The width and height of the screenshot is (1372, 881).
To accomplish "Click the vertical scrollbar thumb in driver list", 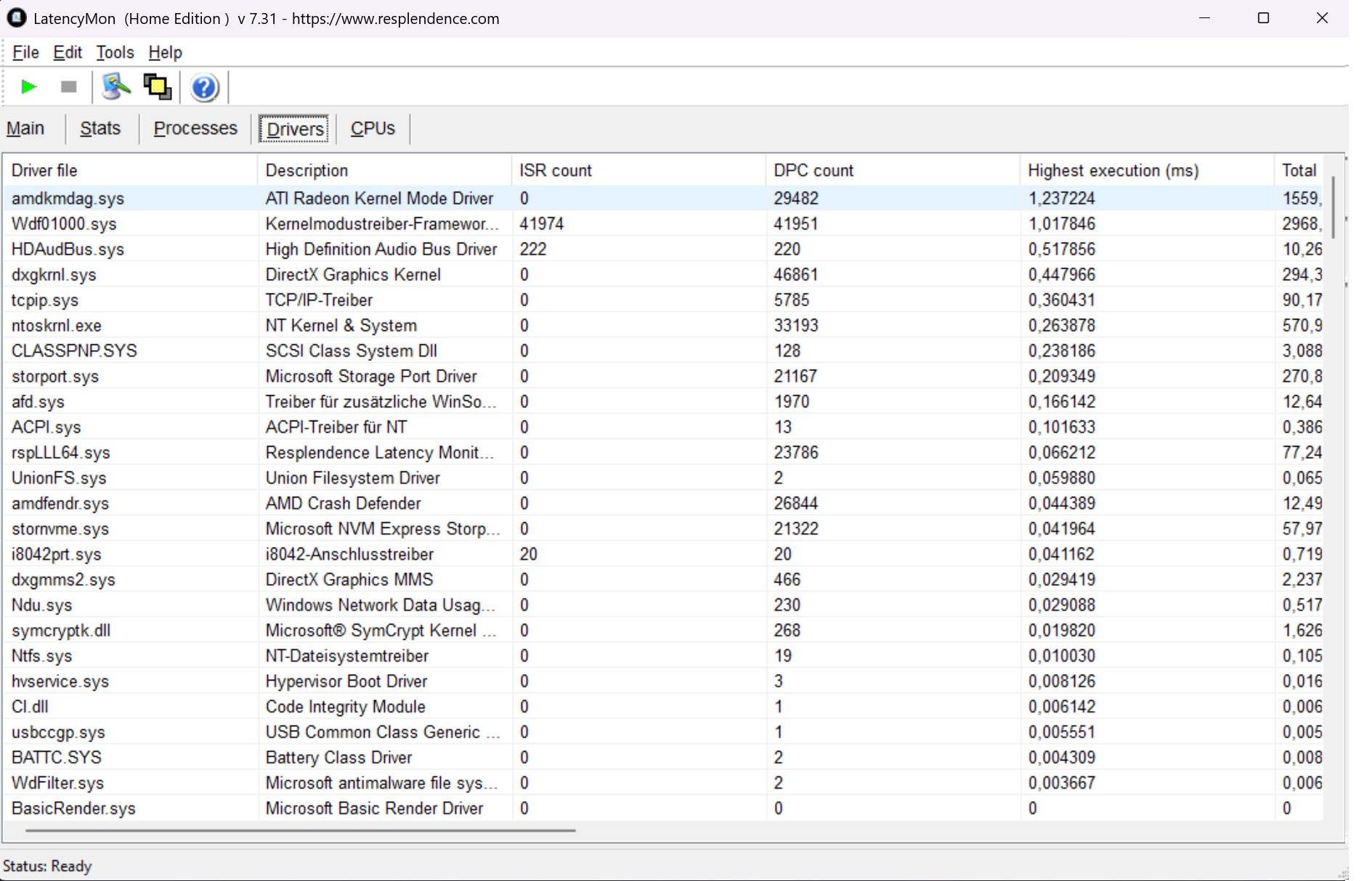I will pos(1333,207).
